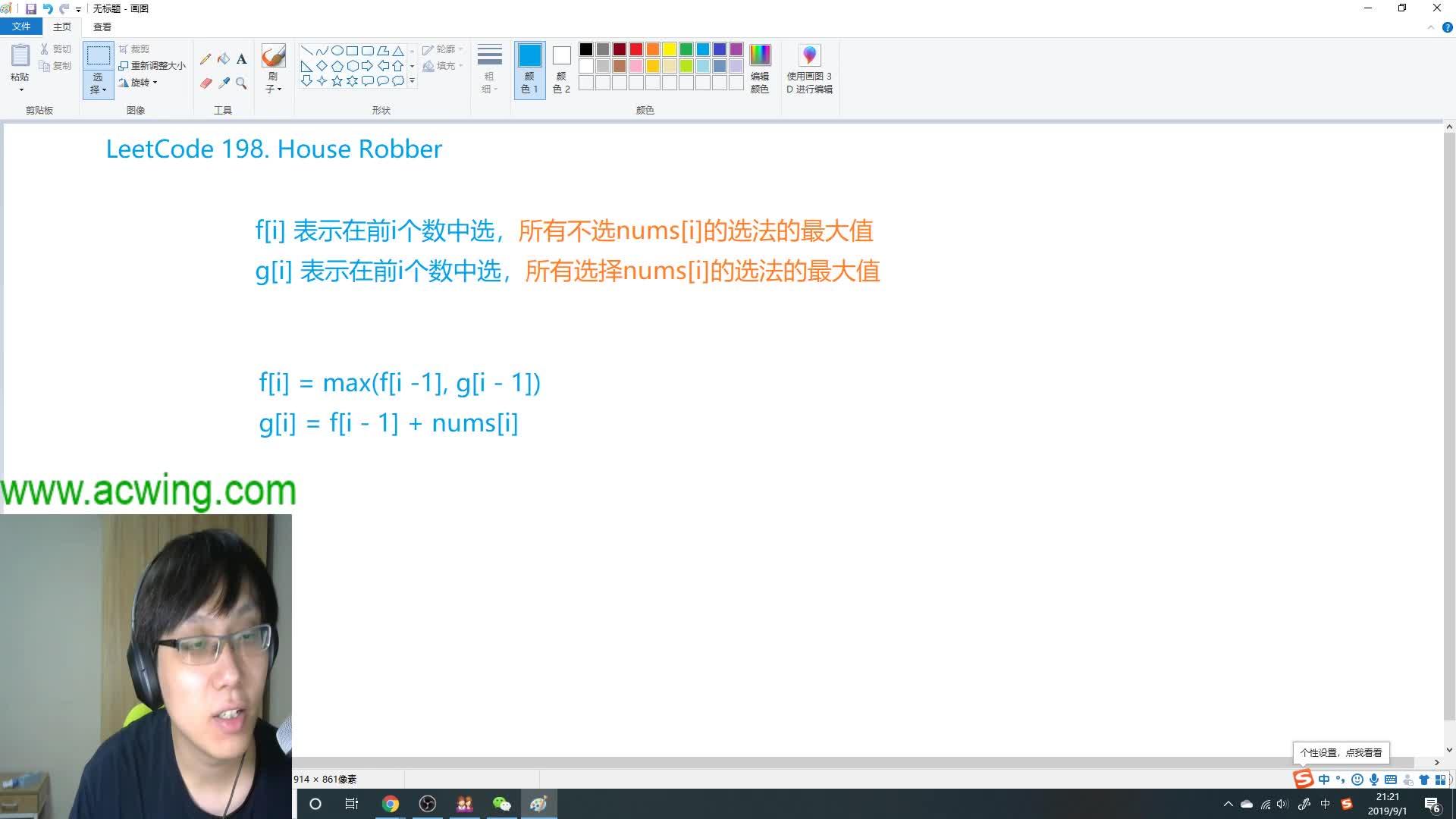The image size is (1456, 819).
Task: Open Paint 3D editing (使用画图3D进行编辑)
Action: coord(809,68)
